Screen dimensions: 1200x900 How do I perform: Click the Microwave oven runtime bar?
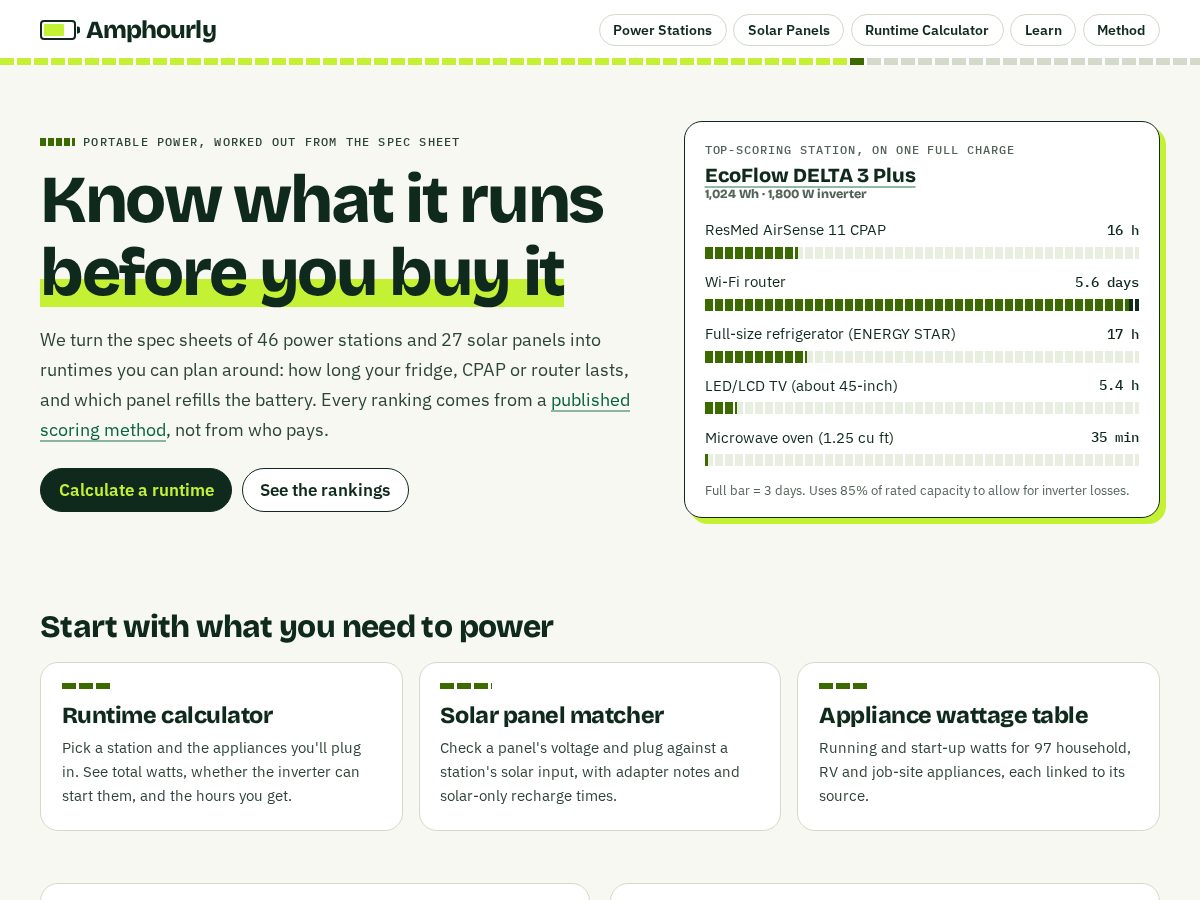(x=922, y=460)
